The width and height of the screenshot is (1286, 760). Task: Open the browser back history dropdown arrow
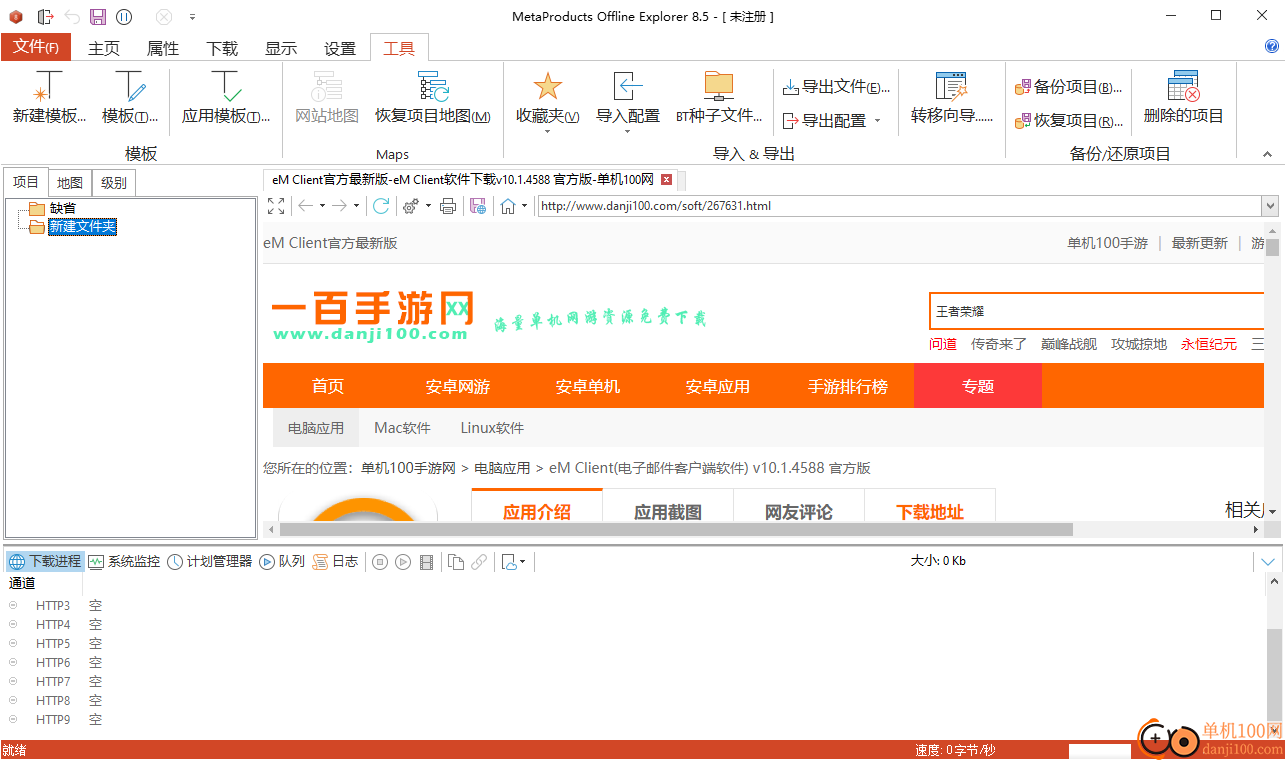coord(322,206)
